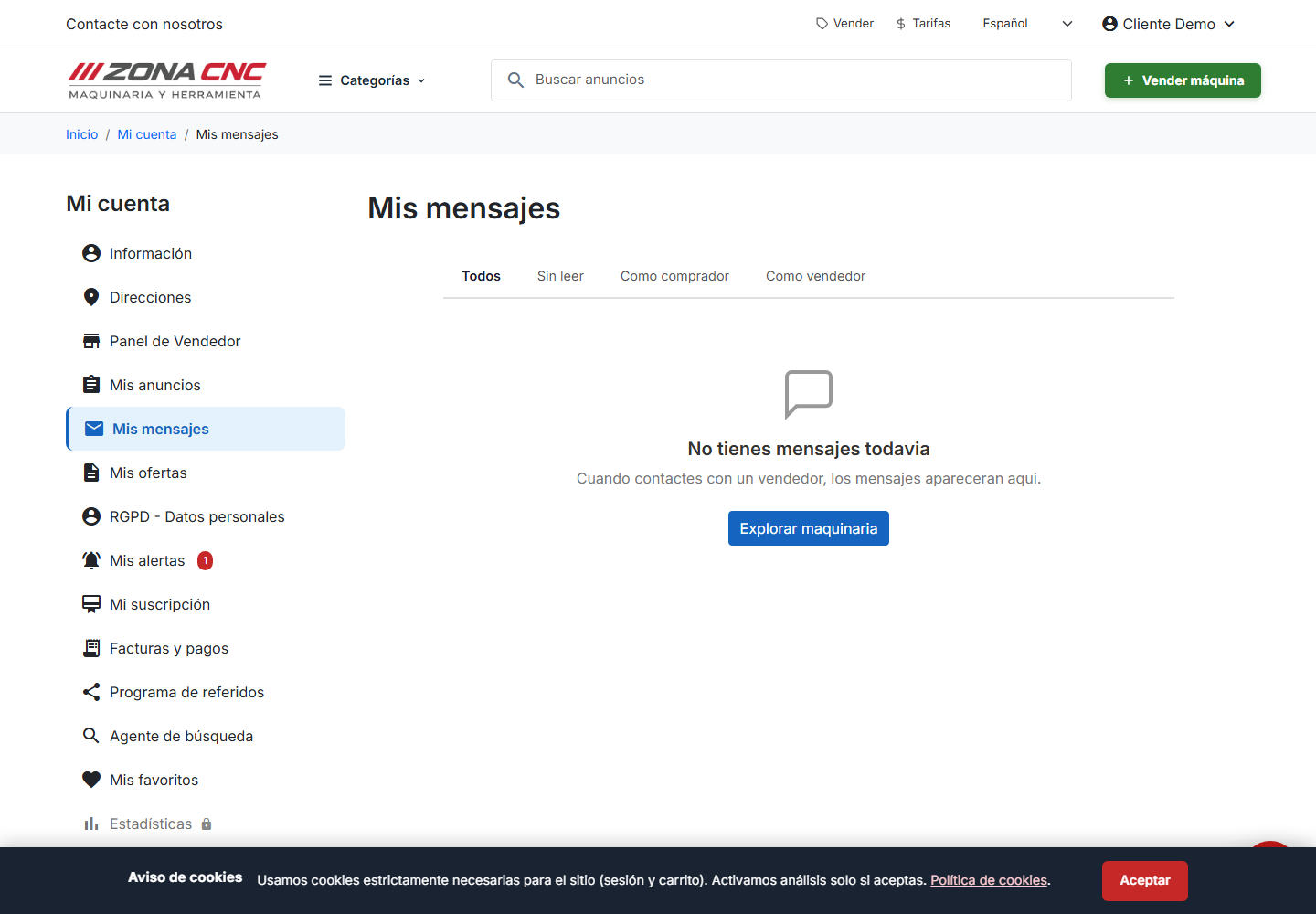Click the red alert badge next to Mis alertas
The image size is (1316, 914).
206,560
